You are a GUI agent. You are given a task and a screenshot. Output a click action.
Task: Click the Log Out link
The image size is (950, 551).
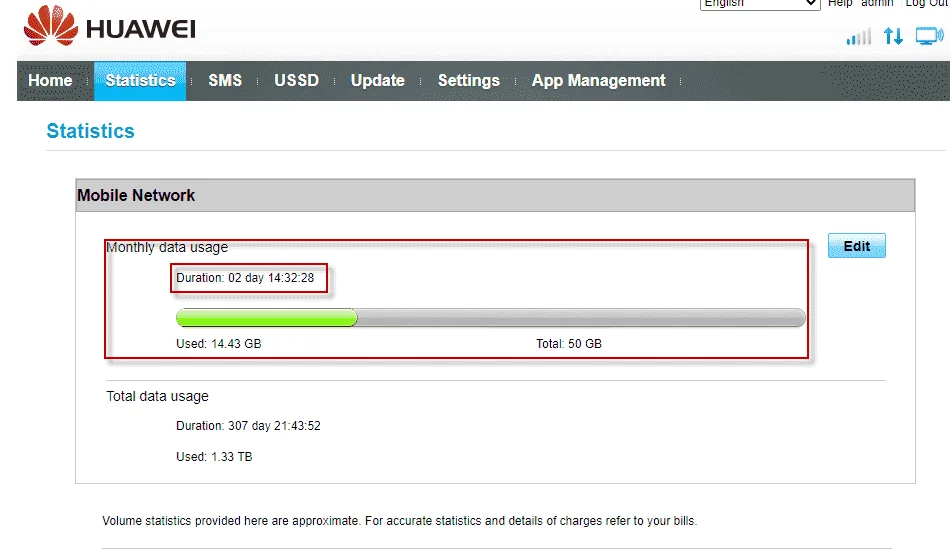[x=927, y=4]
